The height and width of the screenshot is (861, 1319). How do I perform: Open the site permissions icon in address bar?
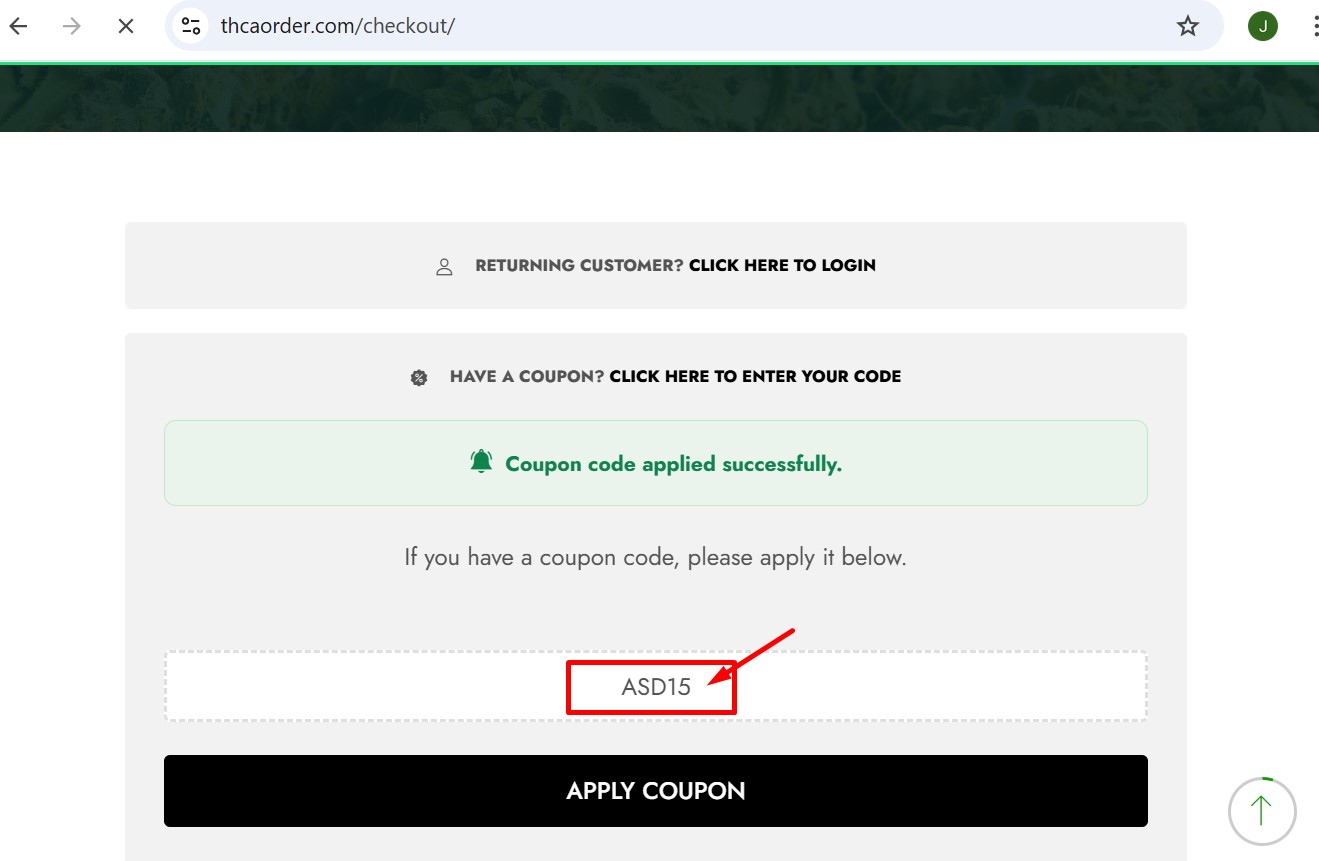pos(190,26)
